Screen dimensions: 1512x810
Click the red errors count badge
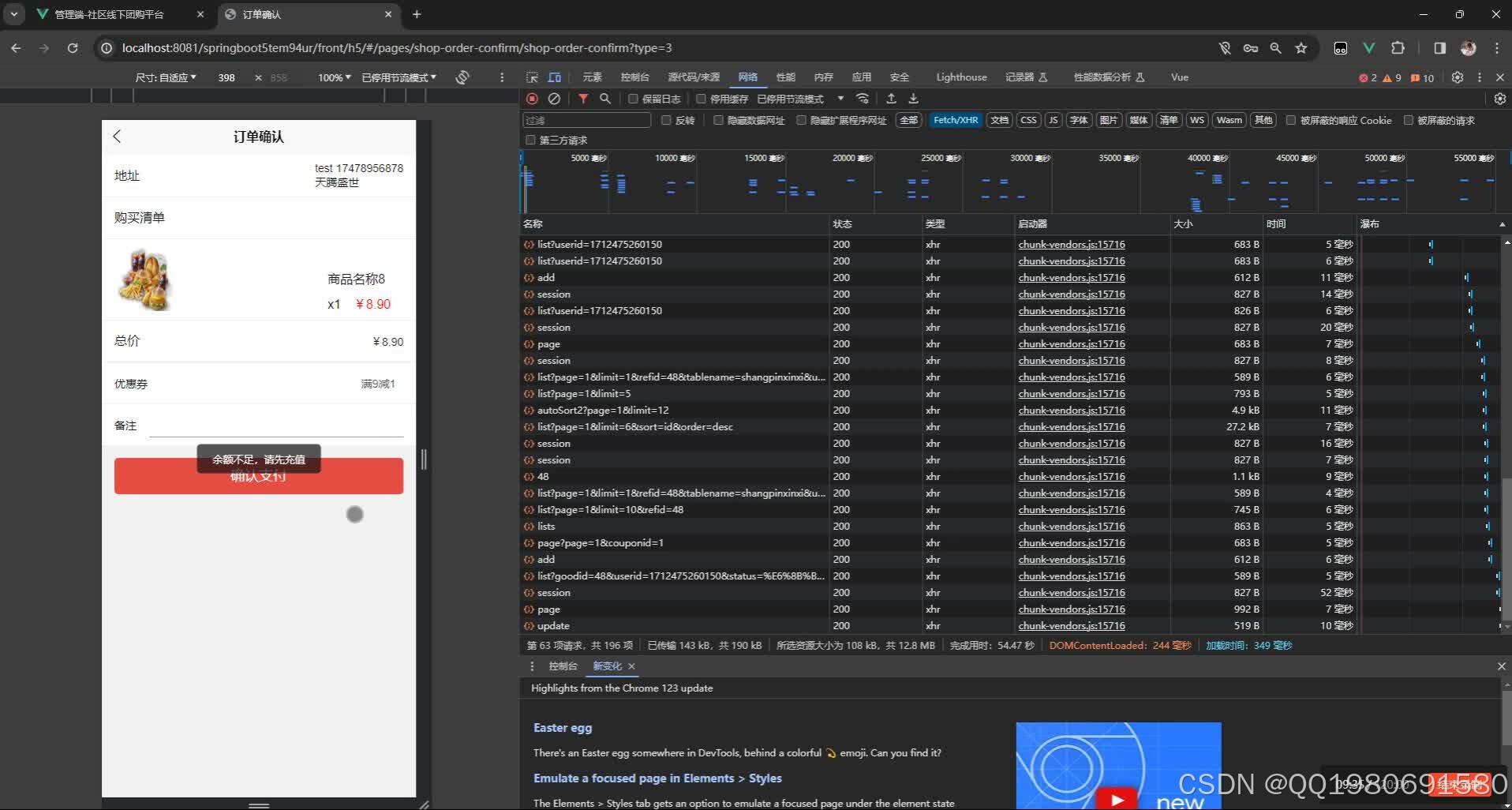(1368, 77)
